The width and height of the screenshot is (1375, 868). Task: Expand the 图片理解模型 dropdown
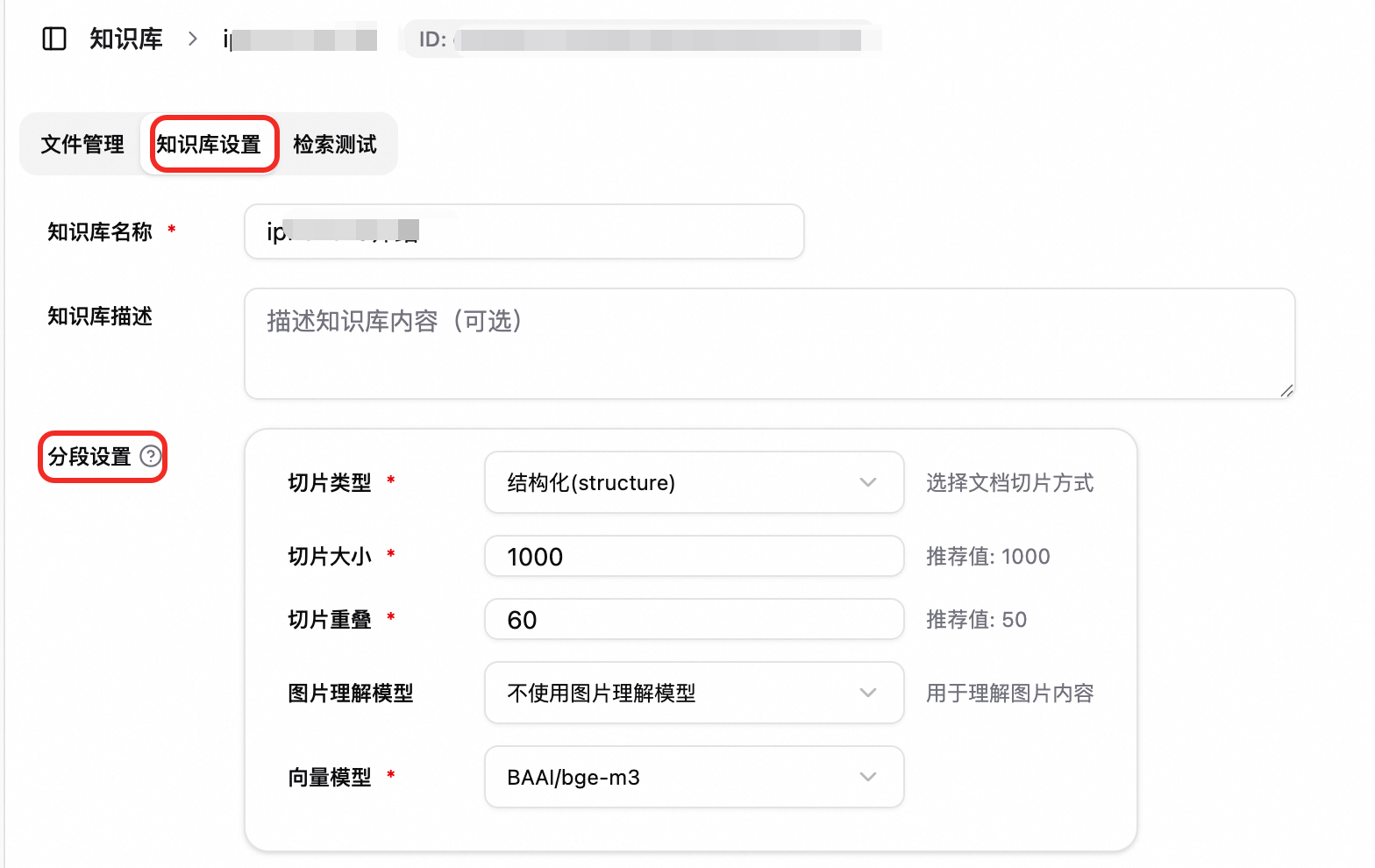(x=694, y=693)
